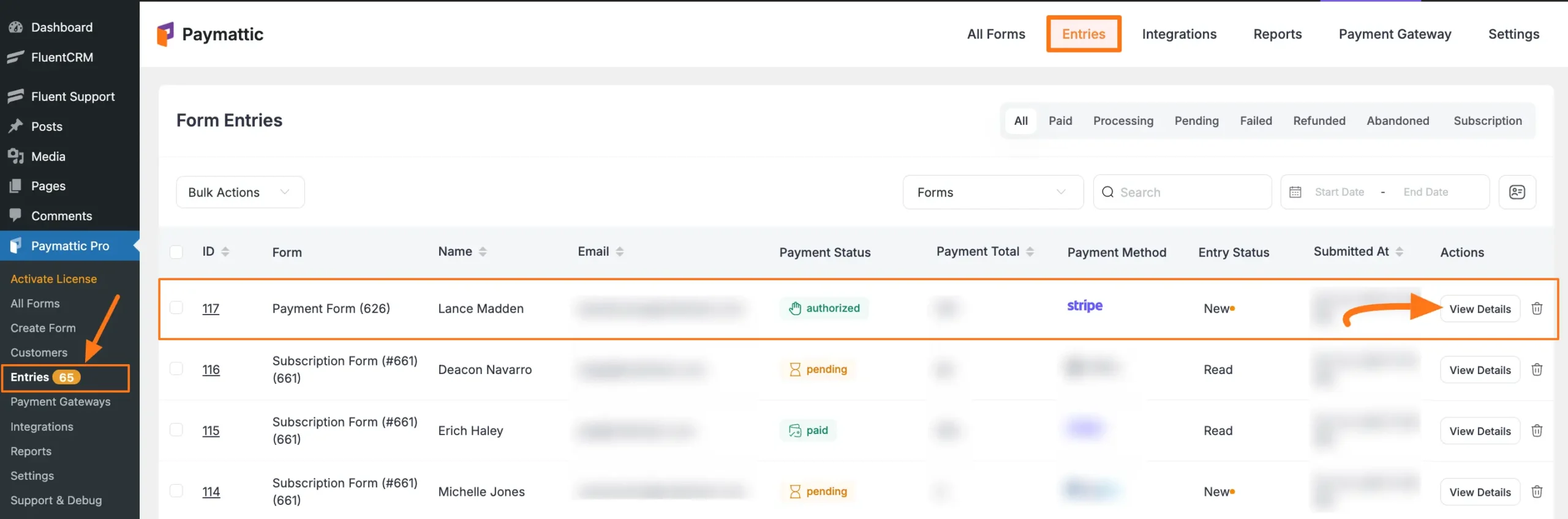Viewport: 1568px width, 519px height.
Task: Click the calendar icon beside Start Date
Action: coord(1295,192)
